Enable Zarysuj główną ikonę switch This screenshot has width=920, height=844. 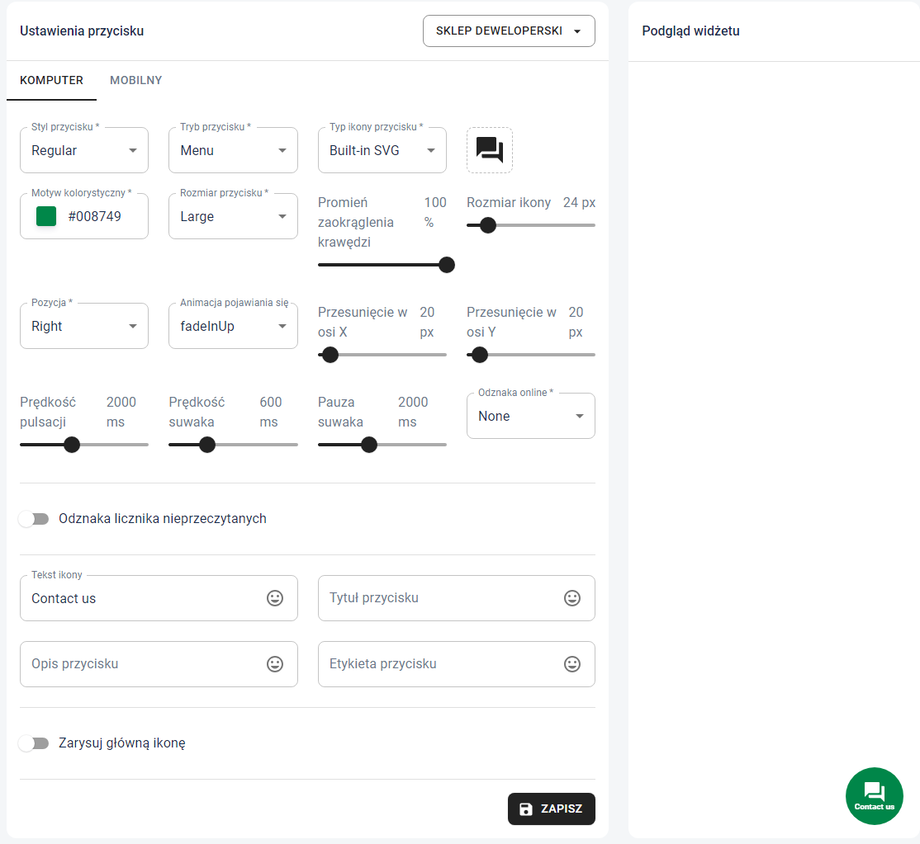(34, 743)
